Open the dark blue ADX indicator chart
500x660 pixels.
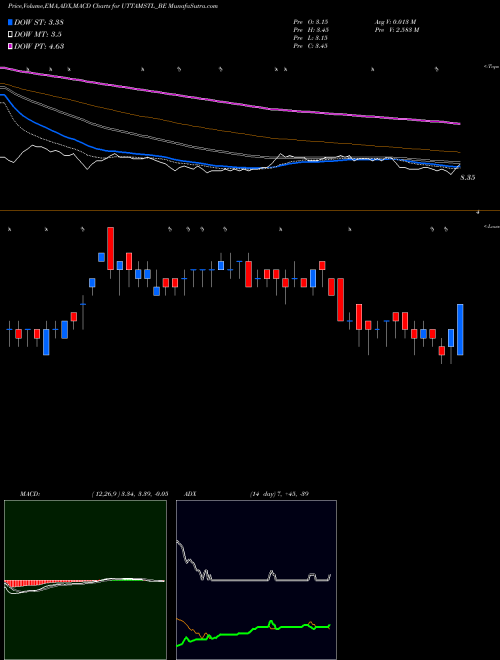click(256, 580)
